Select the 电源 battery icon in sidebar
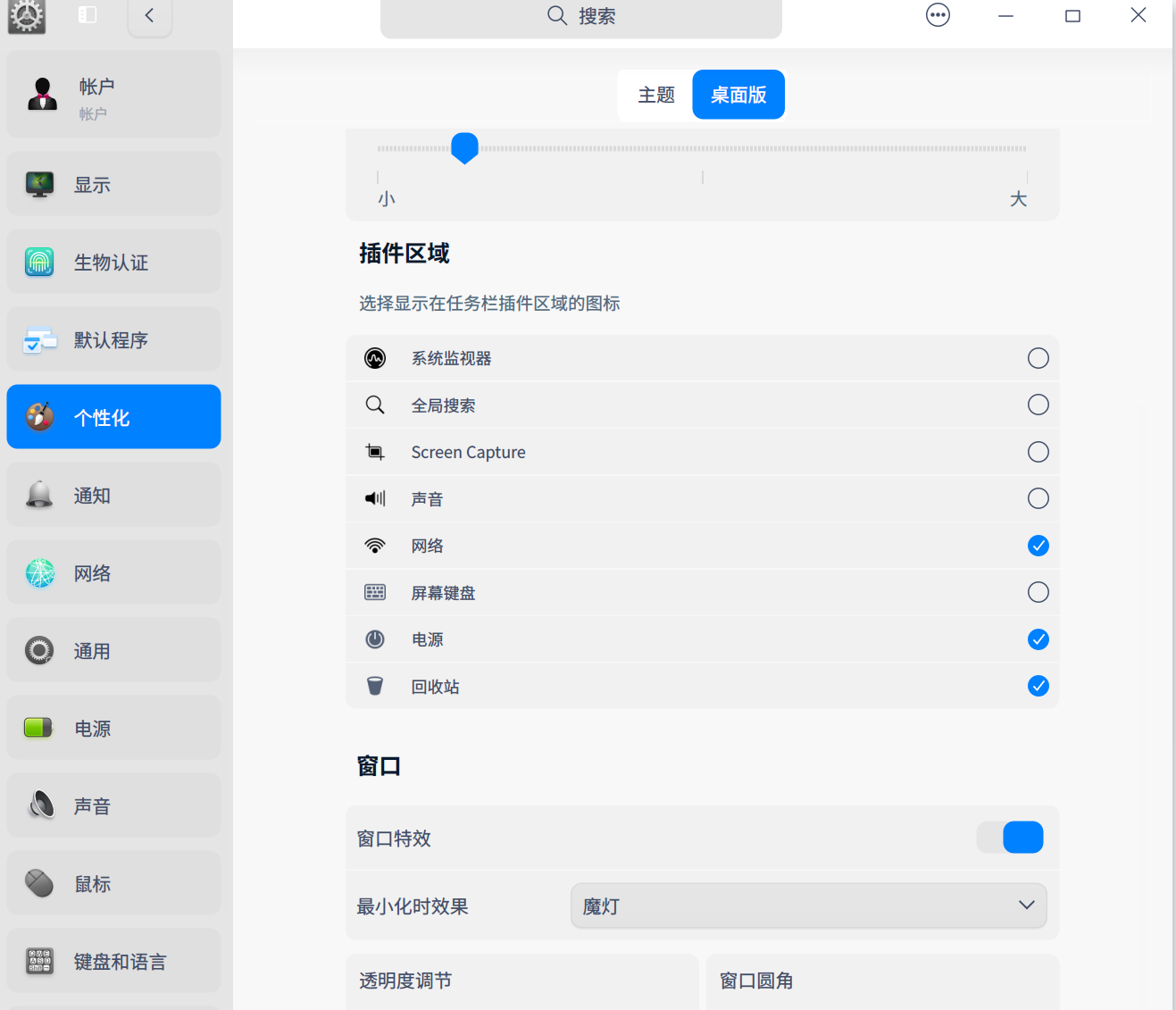Image resolution: width=1176 pixels, height=1010 pixels. coord(39,728)
